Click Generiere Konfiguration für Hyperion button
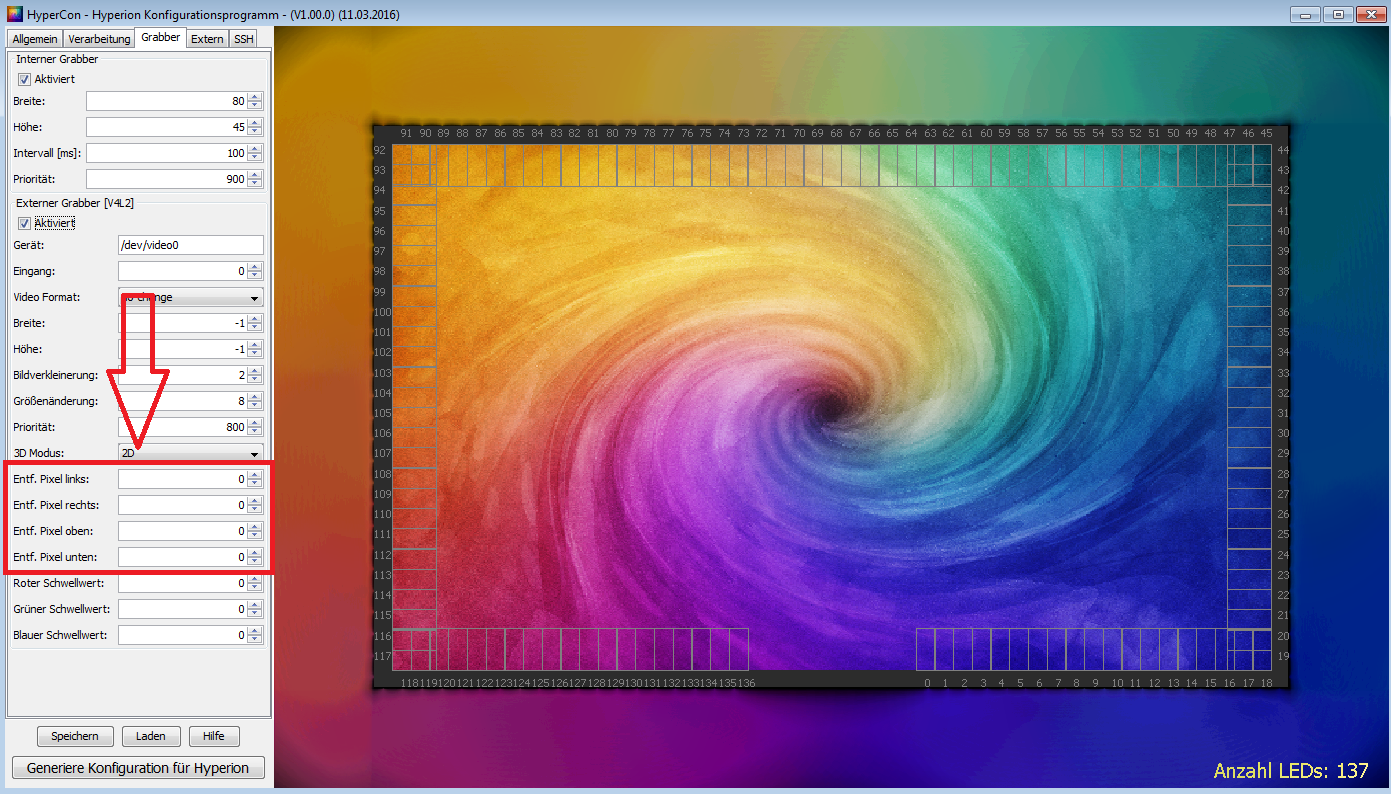Screen dimensions: 1391x794 [138, 768]
